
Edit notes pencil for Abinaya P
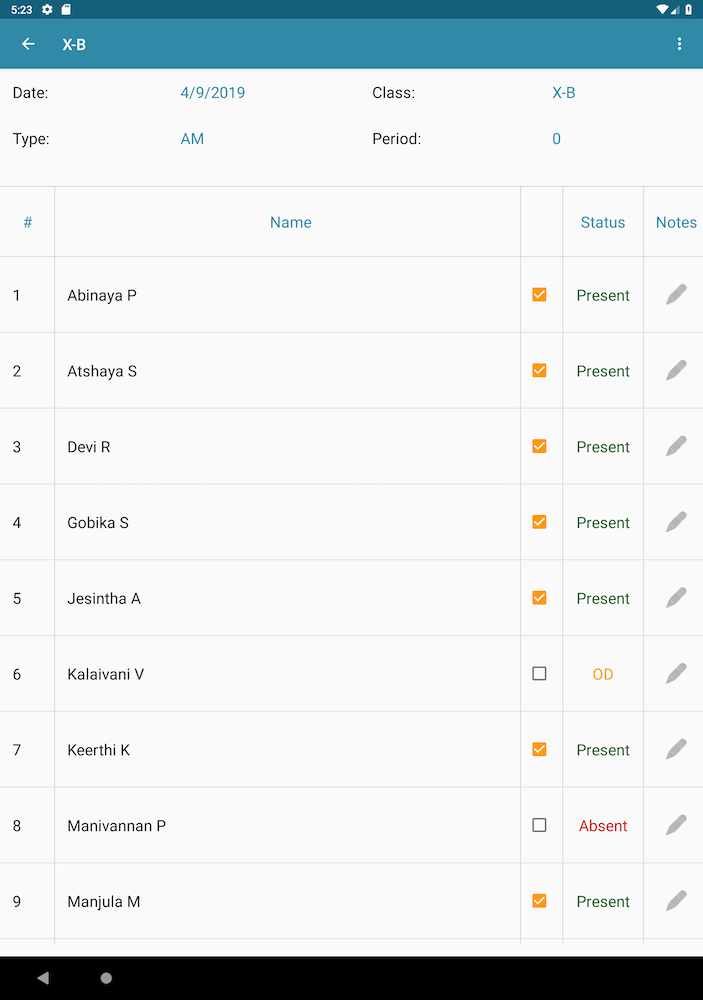676,295
